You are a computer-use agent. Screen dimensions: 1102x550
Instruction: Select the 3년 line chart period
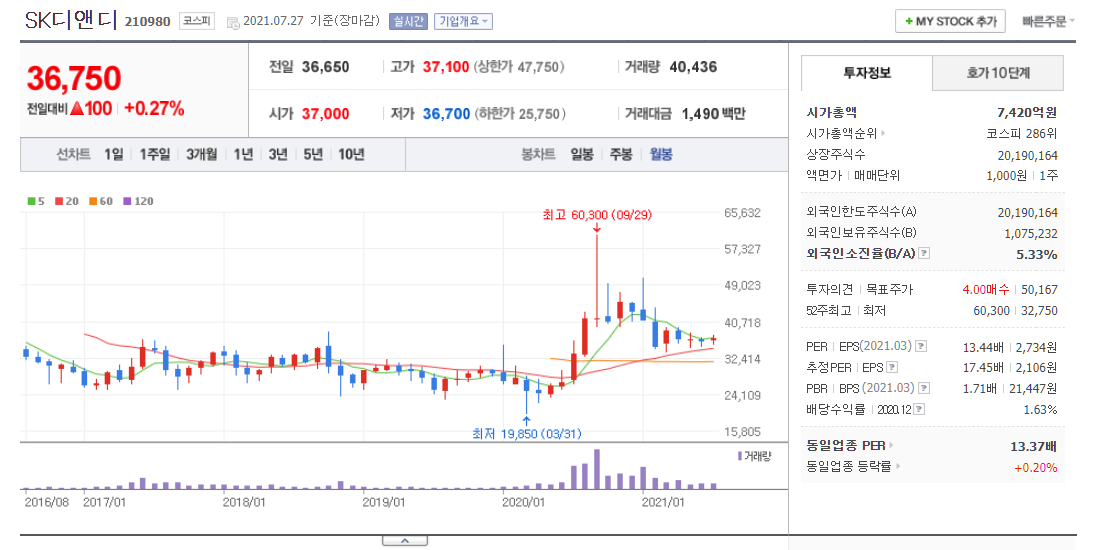tap(278, 155)
